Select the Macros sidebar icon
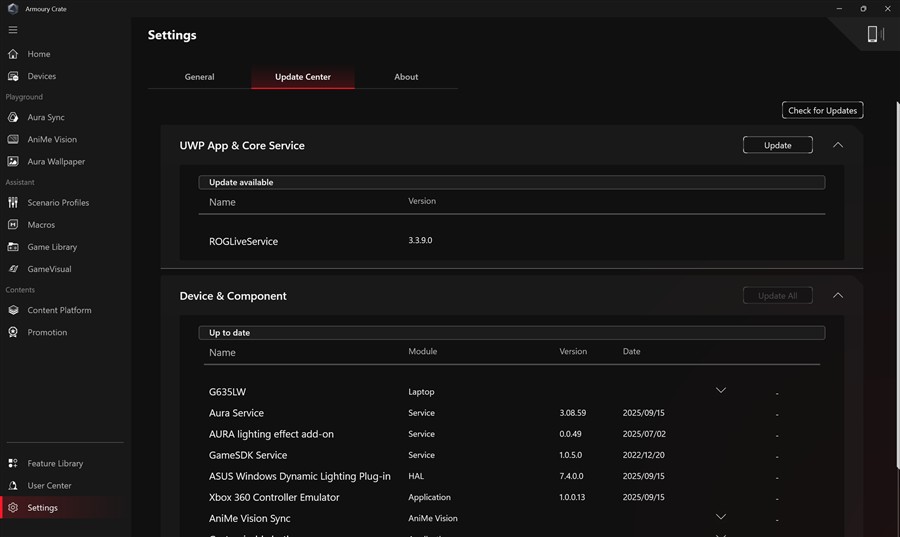This screenshot has width=900, height=537. click(13, 225)
